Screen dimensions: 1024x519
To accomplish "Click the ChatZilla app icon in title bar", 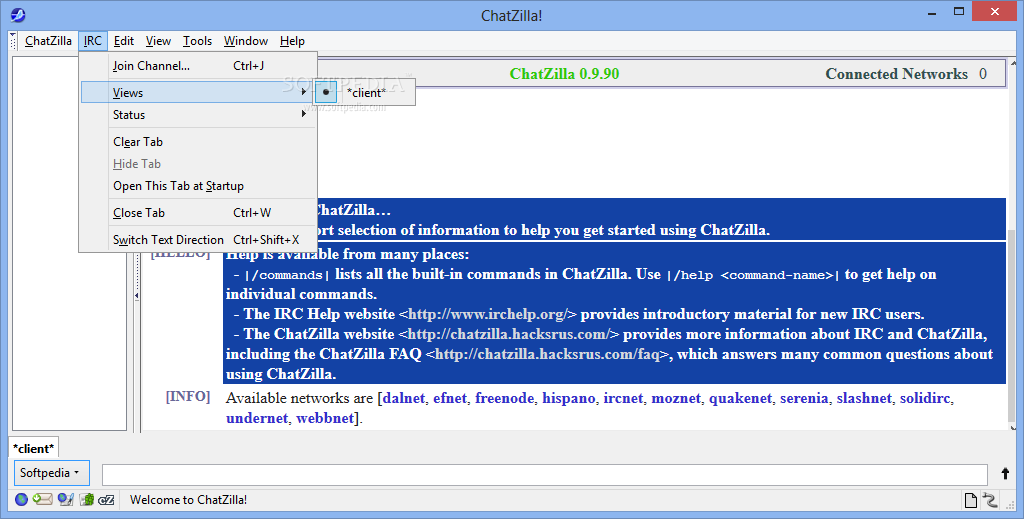I will click(x=18, y=14).
